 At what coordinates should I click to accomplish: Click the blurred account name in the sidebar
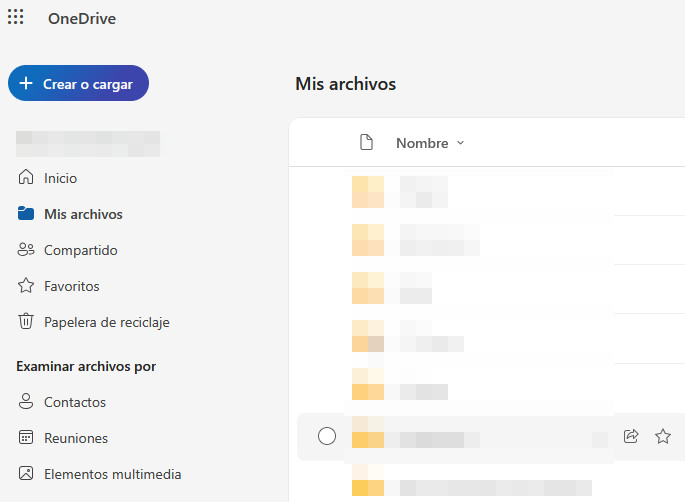[88, 143]
